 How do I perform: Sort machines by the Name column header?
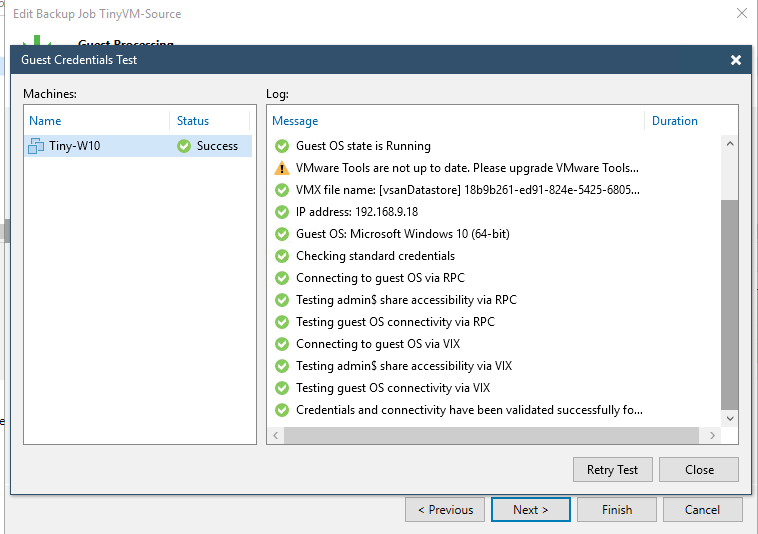point(46,121)
